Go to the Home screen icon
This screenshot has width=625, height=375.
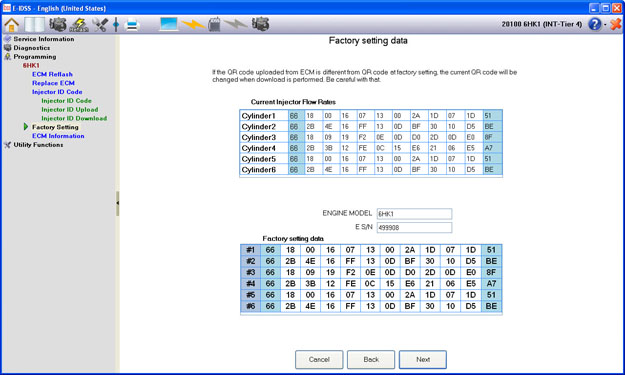tap(11, 25)
